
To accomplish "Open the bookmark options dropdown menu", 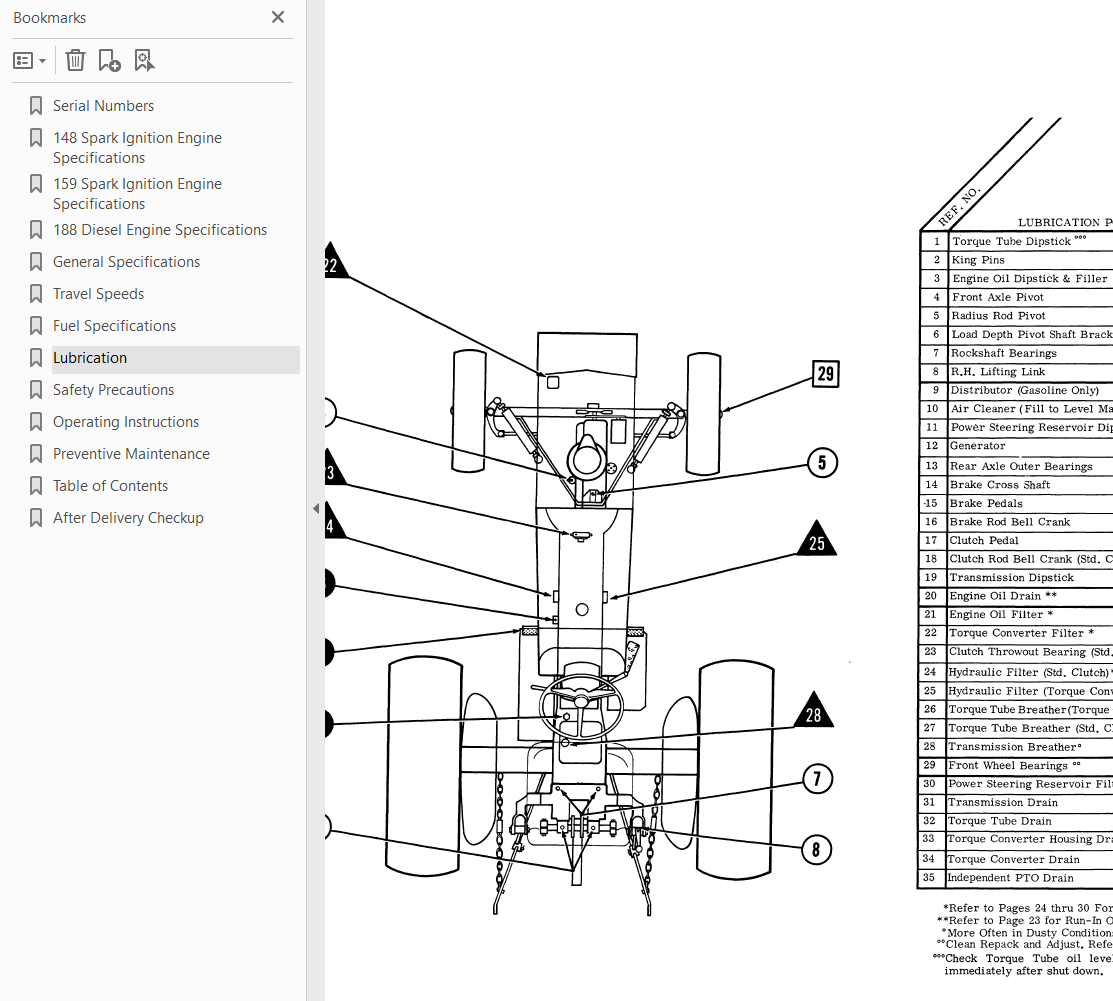I will 29,61.
